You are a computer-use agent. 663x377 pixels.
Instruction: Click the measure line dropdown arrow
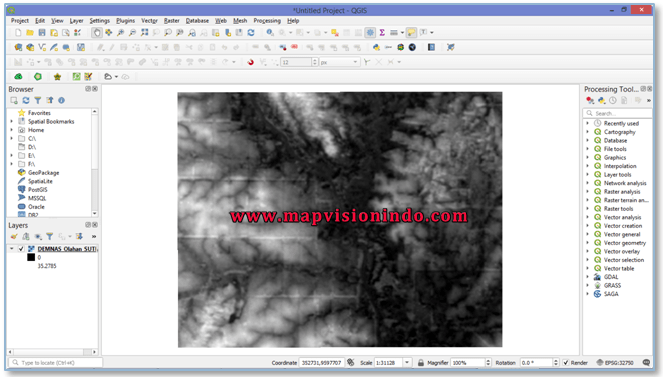[402, 33]
